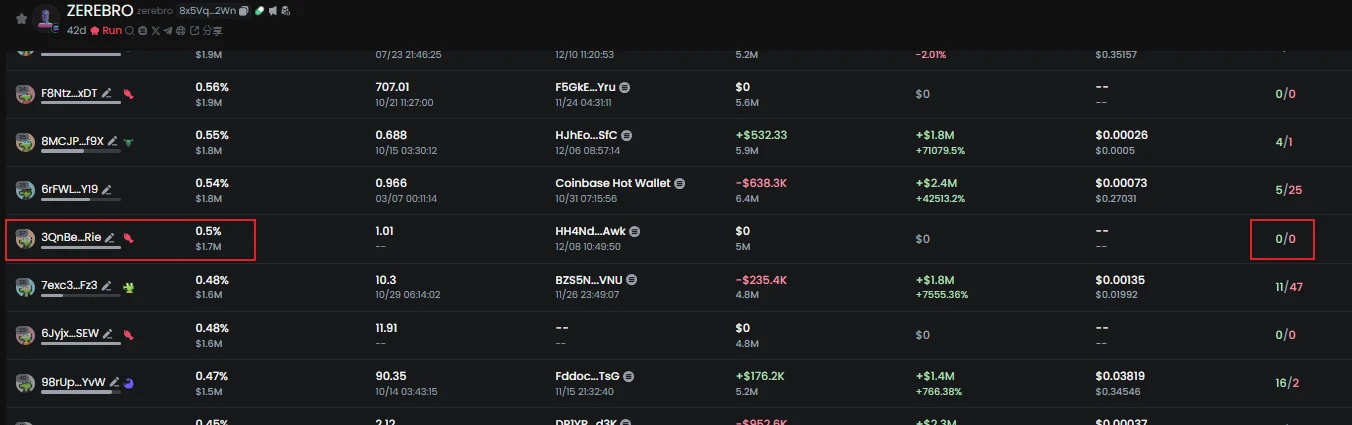Image resolution: width=1352 pixels, height=425 pixels.
Task: Open wallet address 3QnBe...Rie
Action: click(70, 237)
